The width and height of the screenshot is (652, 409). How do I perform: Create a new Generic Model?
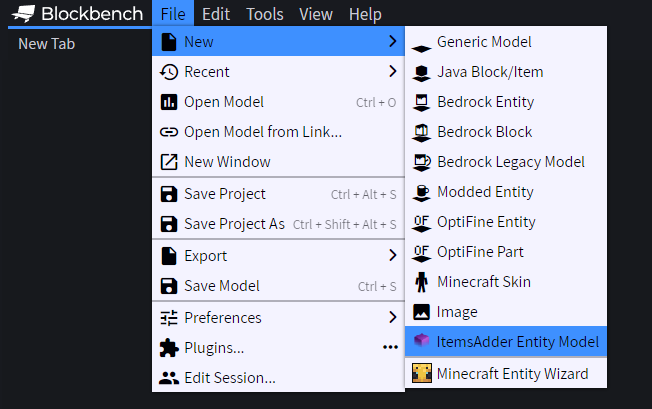tap(484, 42)
